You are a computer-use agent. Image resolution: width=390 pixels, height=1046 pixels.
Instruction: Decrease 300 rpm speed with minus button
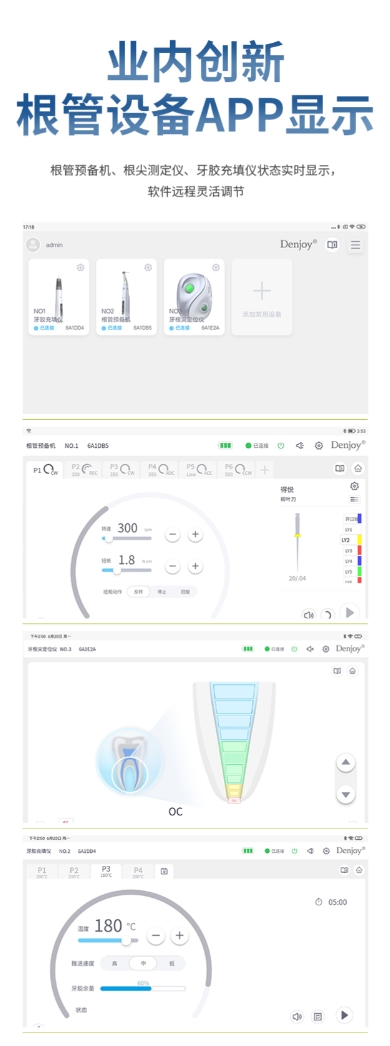(x=173, y=534)
